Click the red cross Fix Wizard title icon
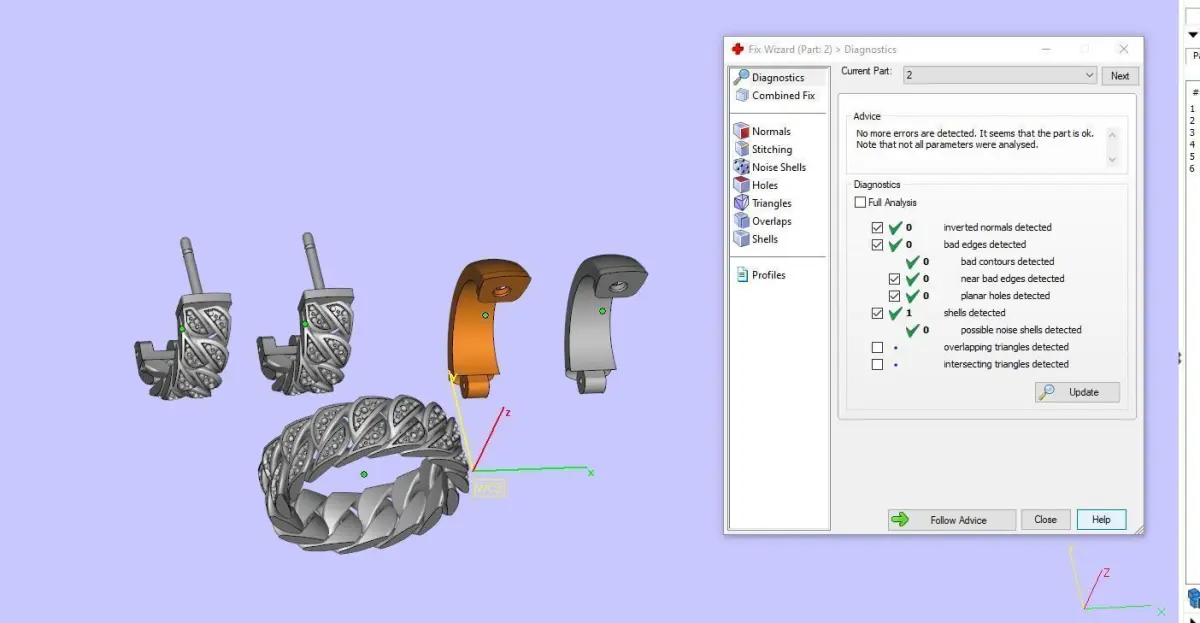 (738, 49)
